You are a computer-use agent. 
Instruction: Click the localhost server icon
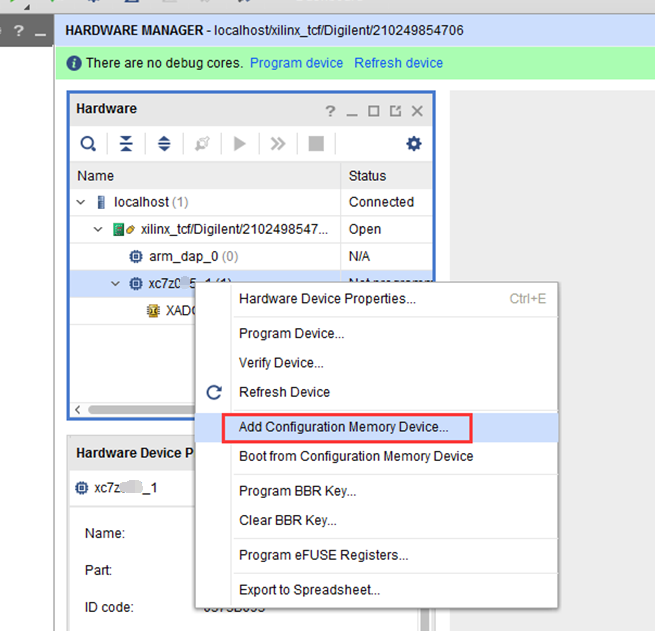click(x=101, y=202)
